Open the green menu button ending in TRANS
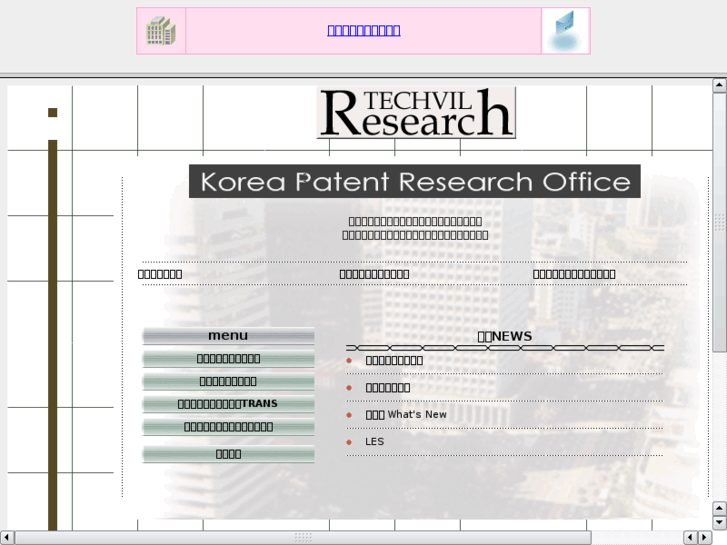 pyautogui.click(x=228, y=404)
